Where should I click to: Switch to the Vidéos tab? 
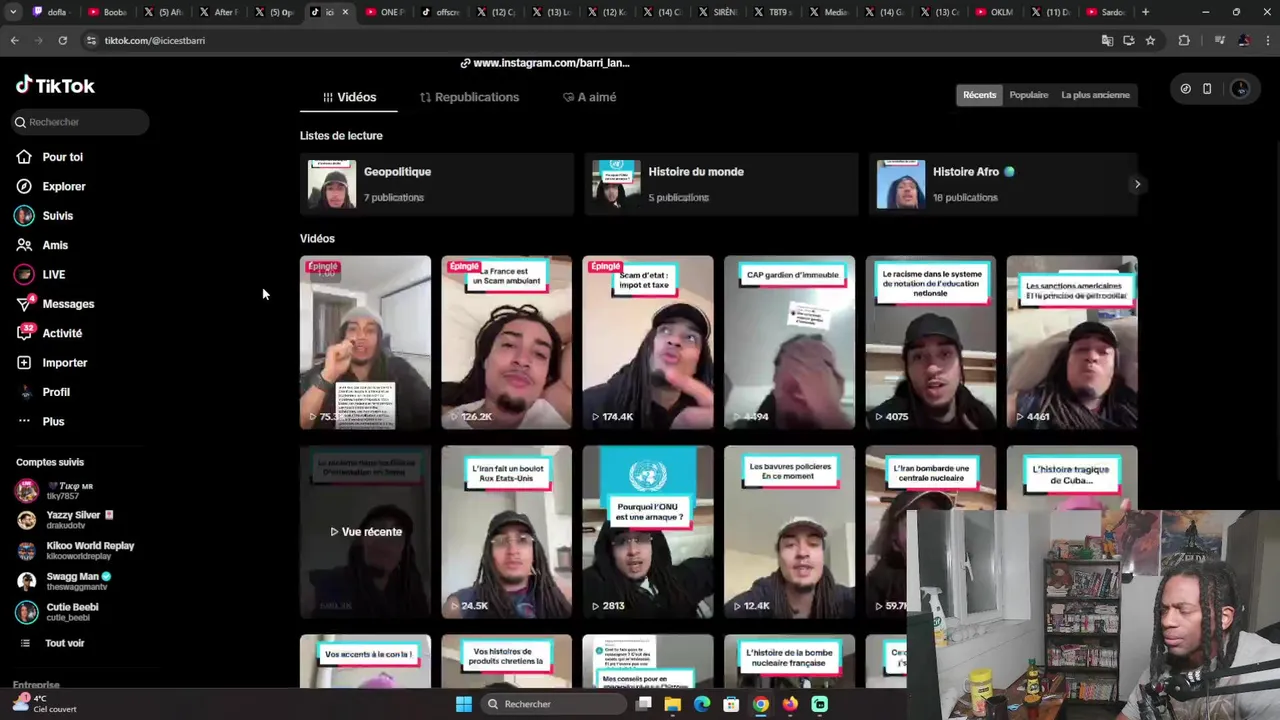coord(349,97)
